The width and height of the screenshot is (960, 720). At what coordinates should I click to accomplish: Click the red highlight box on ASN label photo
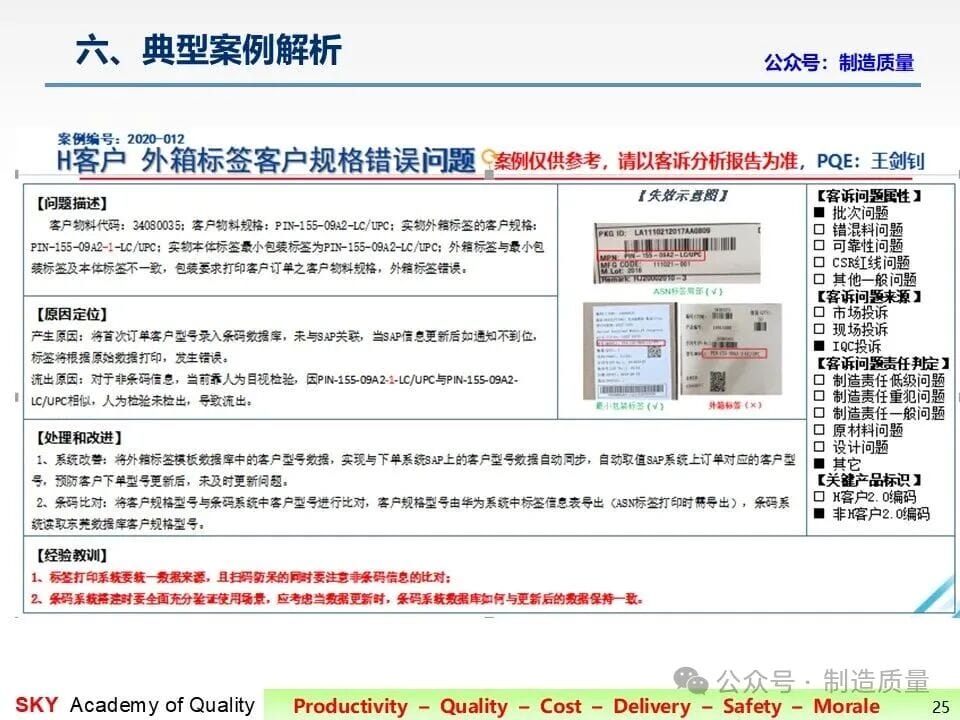pos(652,255)
